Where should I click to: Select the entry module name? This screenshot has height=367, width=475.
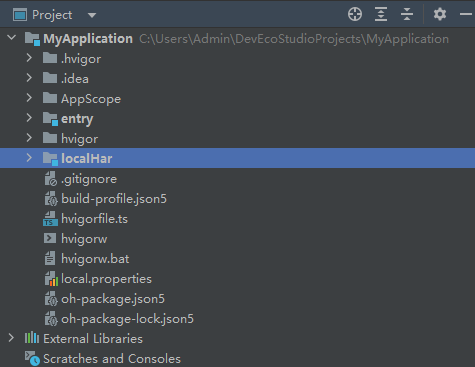coord(77,119)
